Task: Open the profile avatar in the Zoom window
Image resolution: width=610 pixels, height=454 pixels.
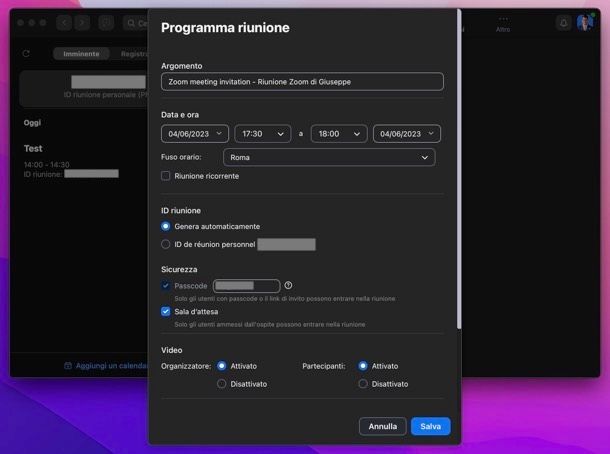Action: pyautogui.click(x=585, y=22)
